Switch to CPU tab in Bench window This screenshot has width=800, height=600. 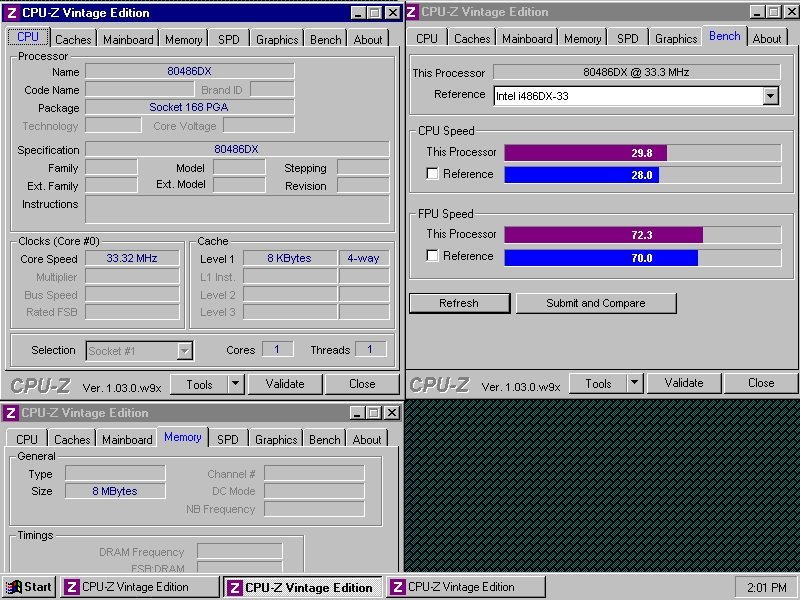[x=427, y=38]
